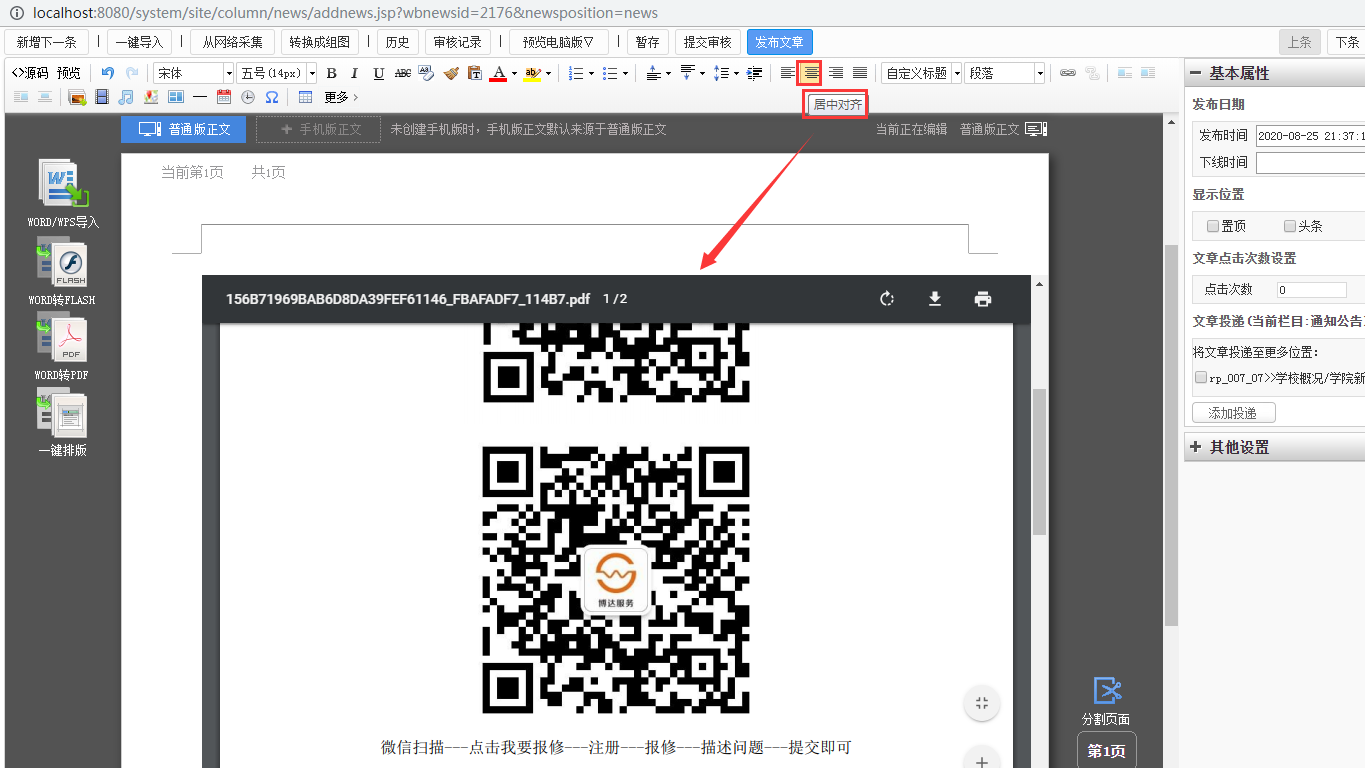Click the 添加投递 button
Screen dimensions: 1365x768
tap(1233, 413)
